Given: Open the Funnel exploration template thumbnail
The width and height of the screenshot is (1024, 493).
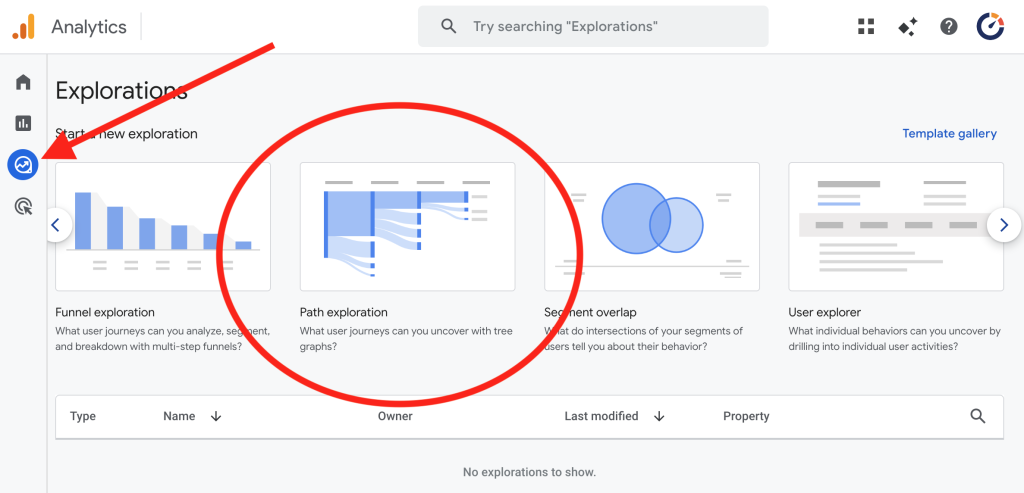Looking at the screenshot, I should [163, 227].
